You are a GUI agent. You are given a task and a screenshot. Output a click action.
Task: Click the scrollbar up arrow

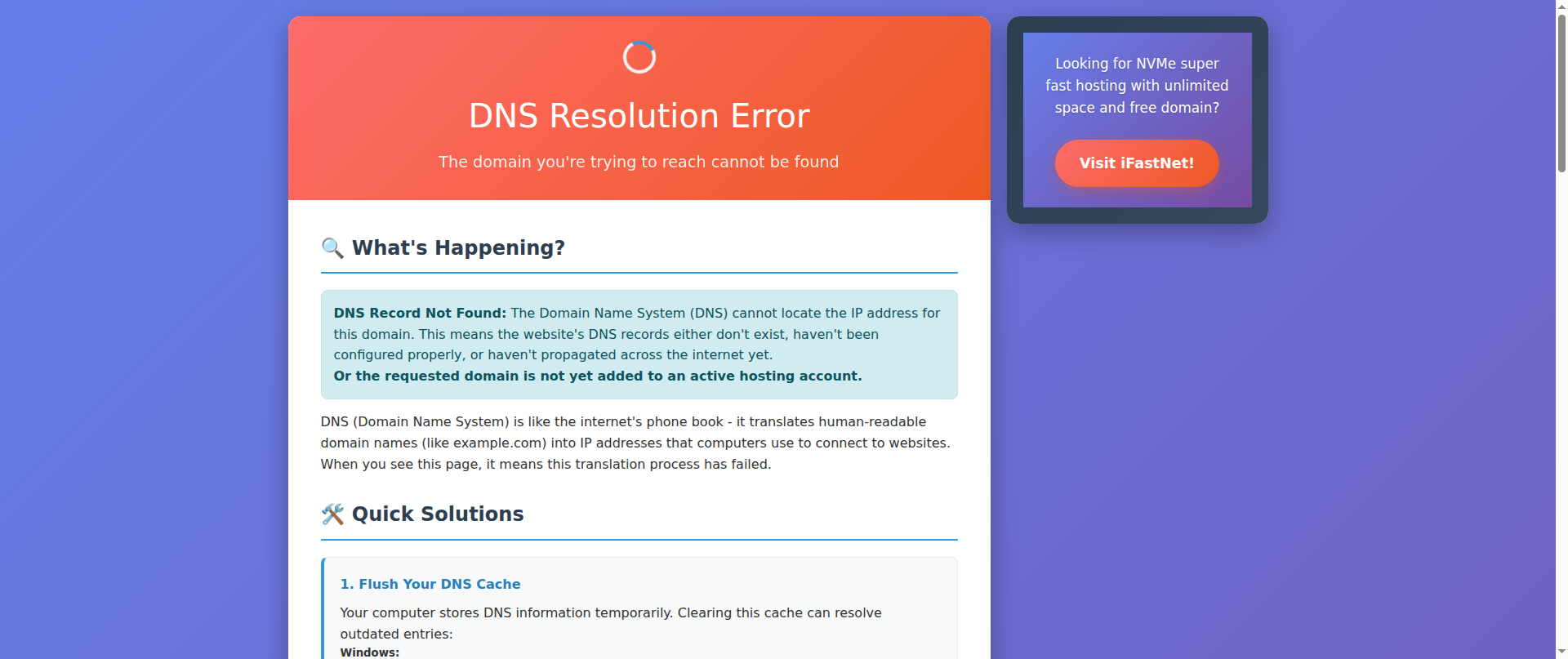[1561, 6]
